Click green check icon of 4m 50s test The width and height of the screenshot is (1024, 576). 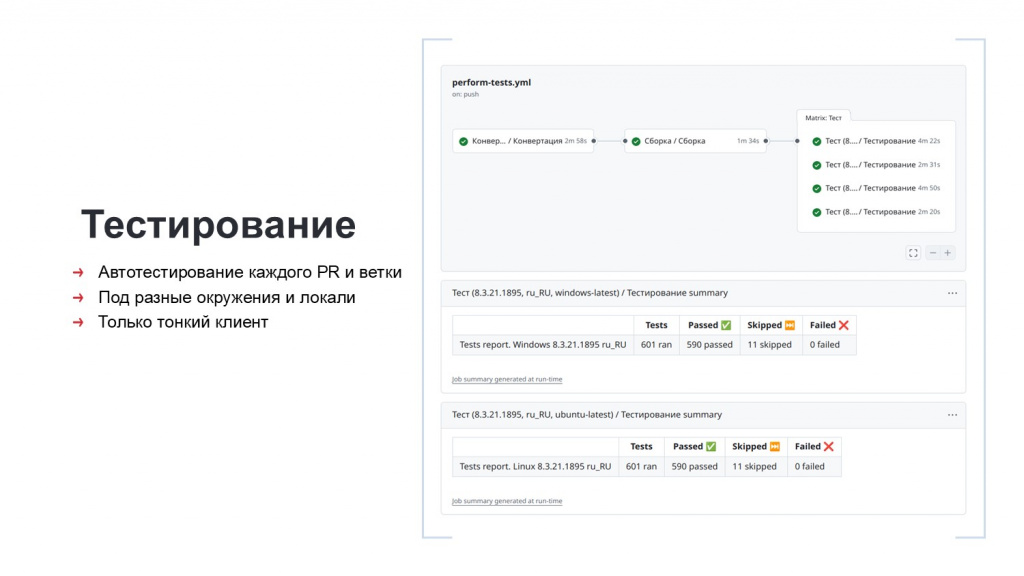(x=816, y=189)
